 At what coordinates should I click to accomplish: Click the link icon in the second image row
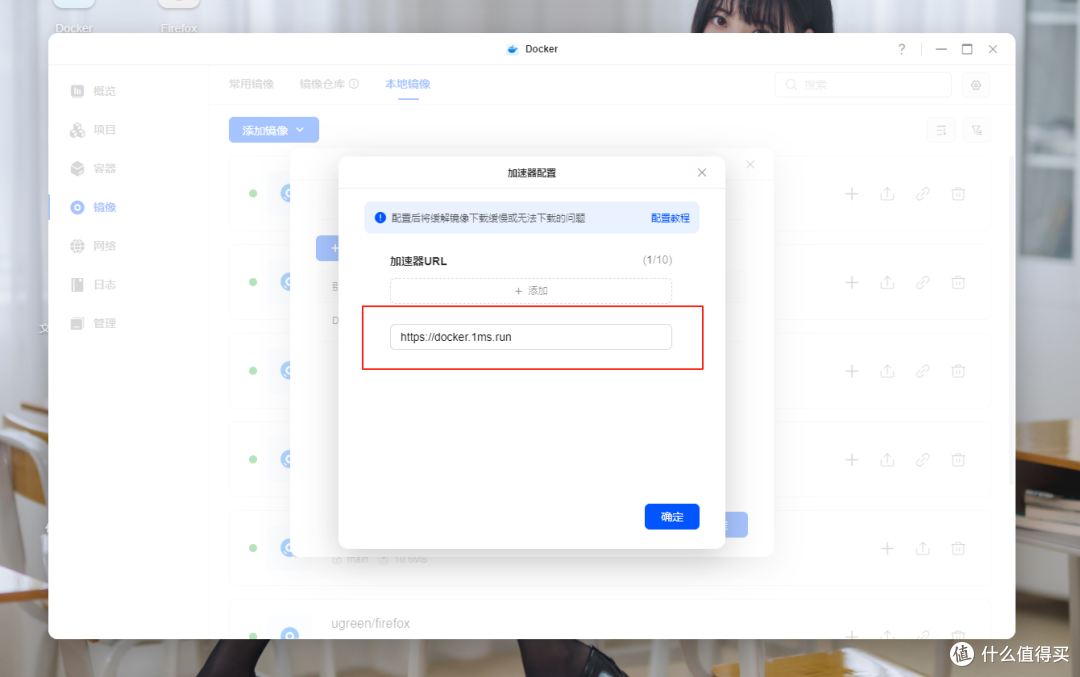point(923,282)
